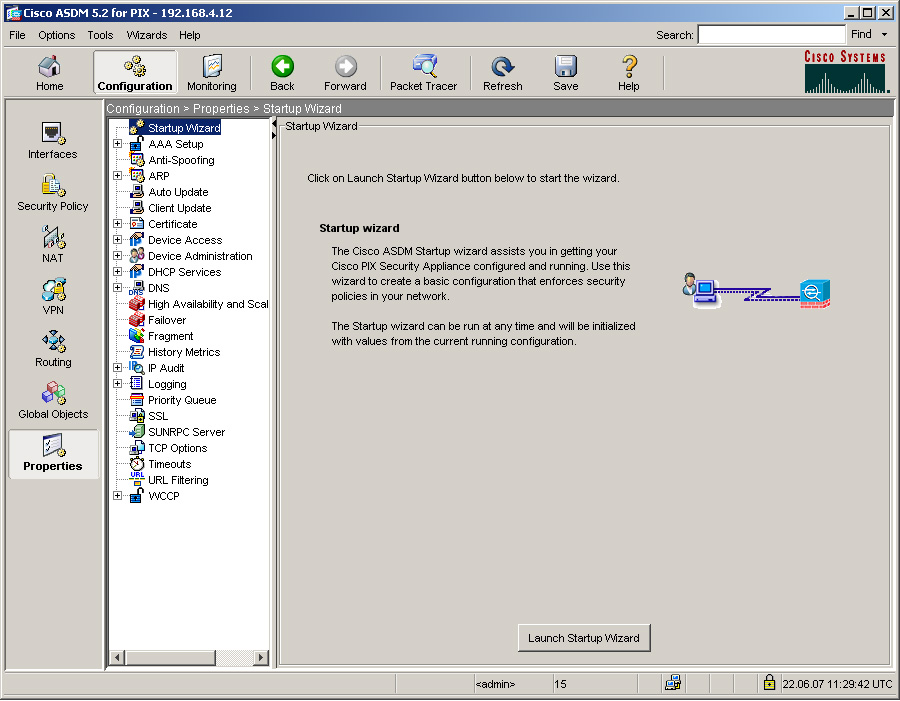The height and width of the screenshot is (701, 900).
Task: Open the Tools menu
Action: click(x=100, y=35)
